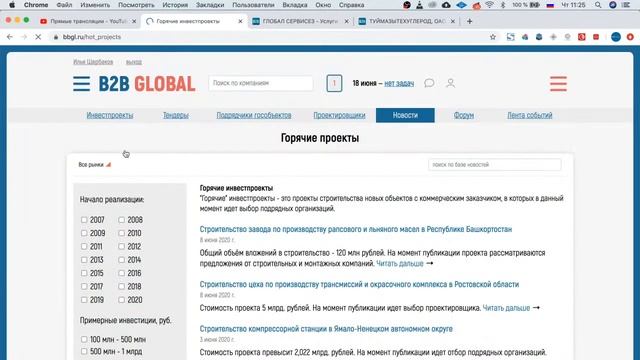
Task: Focus the поиск по базе новостей field
Action: (495, 164)
